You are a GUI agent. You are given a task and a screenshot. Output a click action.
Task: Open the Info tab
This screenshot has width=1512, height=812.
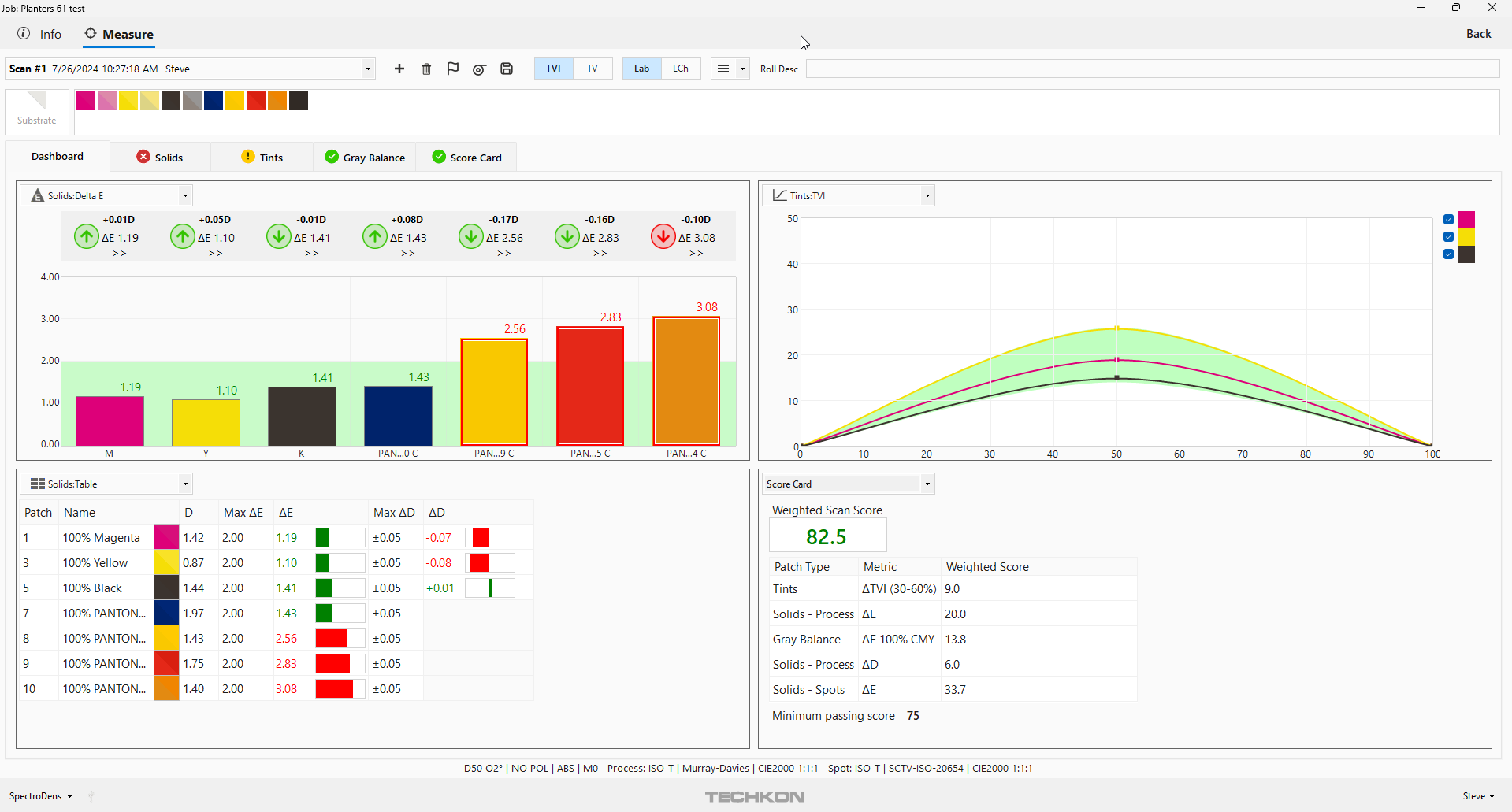click(40, 34)
